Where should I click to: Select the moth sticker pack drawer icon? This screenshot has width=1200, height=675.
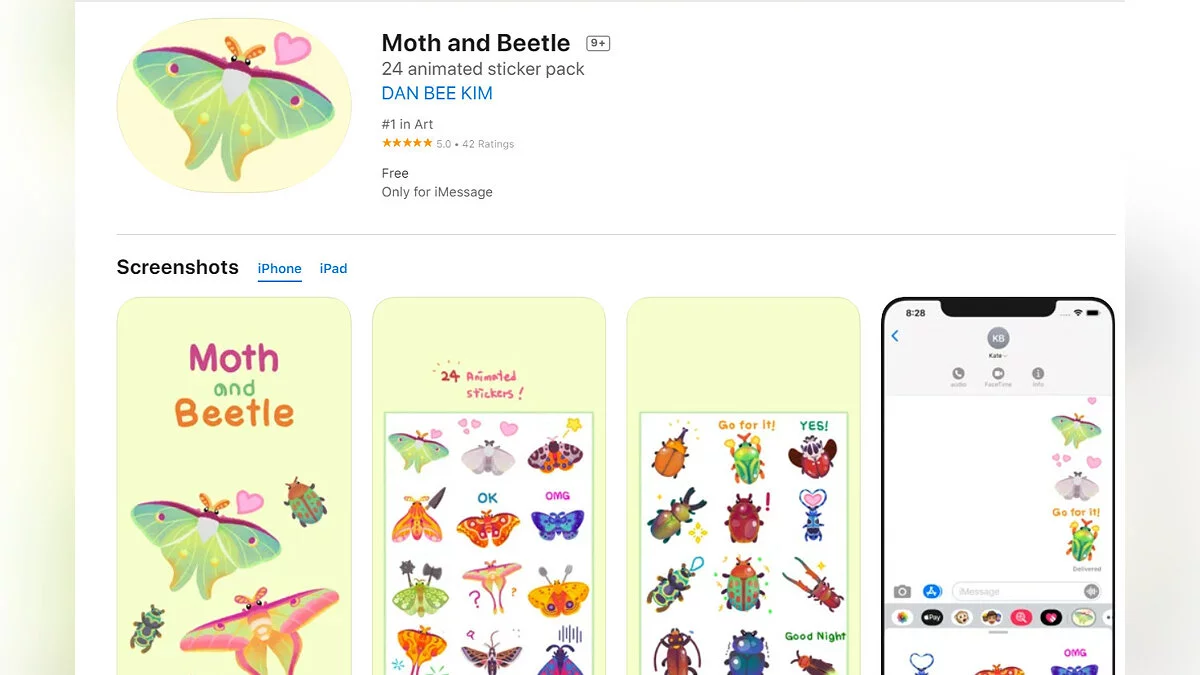pos(1082,618)
